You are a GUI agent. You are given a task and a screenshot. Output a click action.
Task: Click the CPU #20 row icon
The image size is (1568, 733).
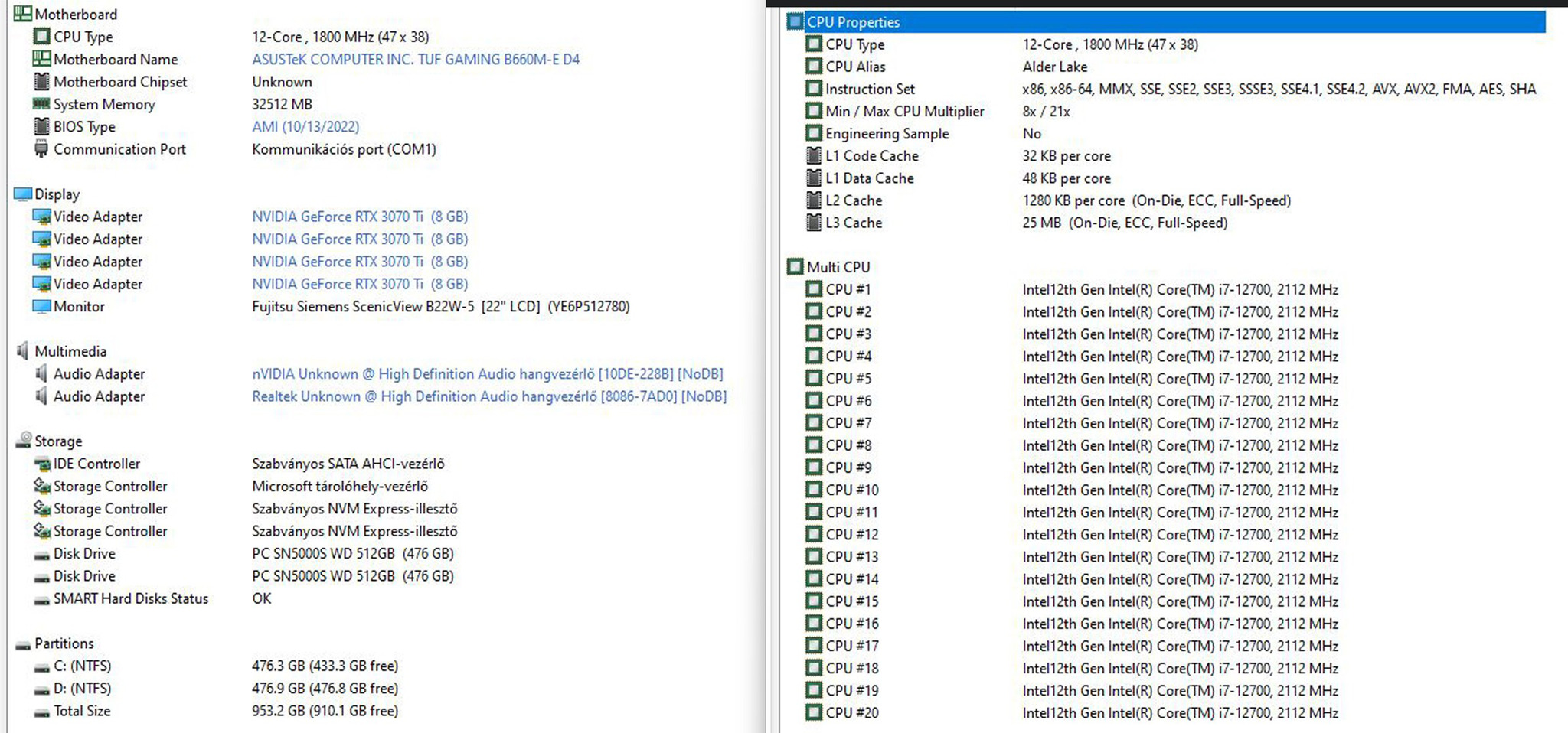pyautogui.click(x=814, y=712)
